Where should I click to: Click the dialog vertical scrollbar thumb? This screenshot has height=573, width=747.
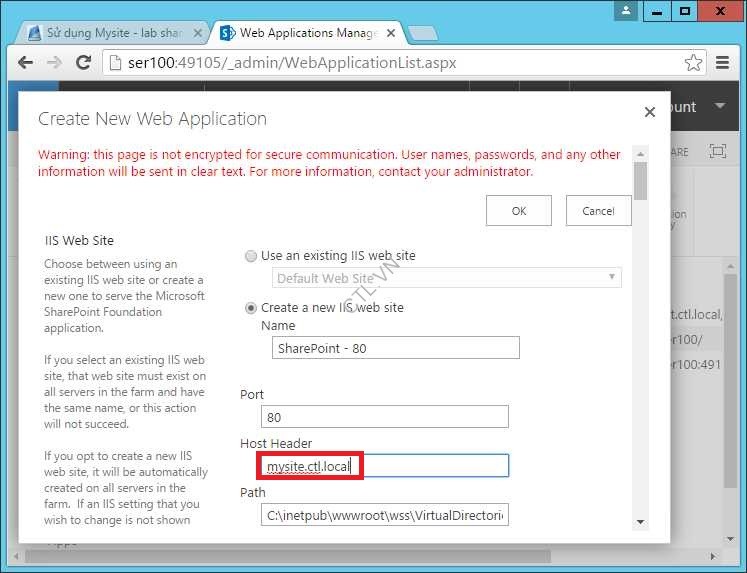point(641,181)
